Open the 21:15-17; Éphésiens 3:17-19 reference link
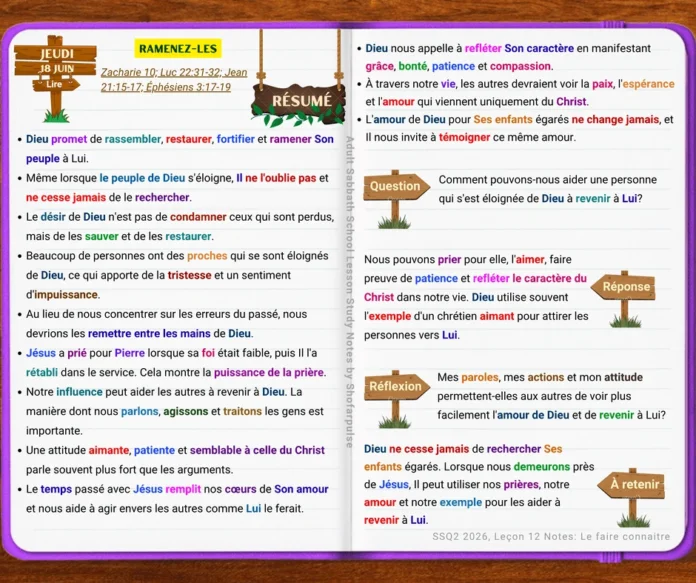696x583 pixels. 166,87
